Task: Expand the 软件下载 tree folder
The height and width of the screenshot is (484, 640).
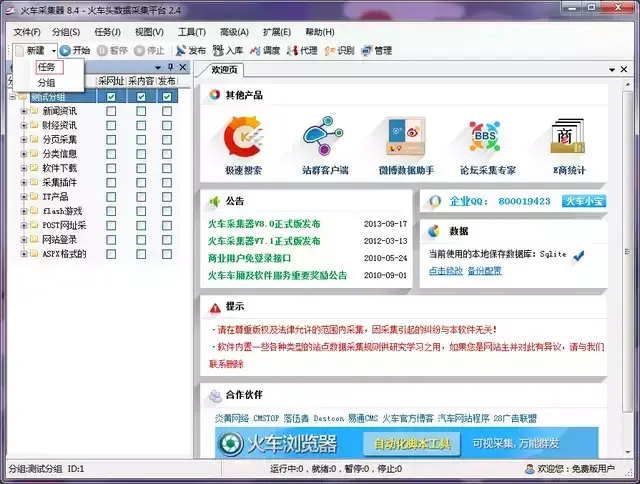Action: 24,168
